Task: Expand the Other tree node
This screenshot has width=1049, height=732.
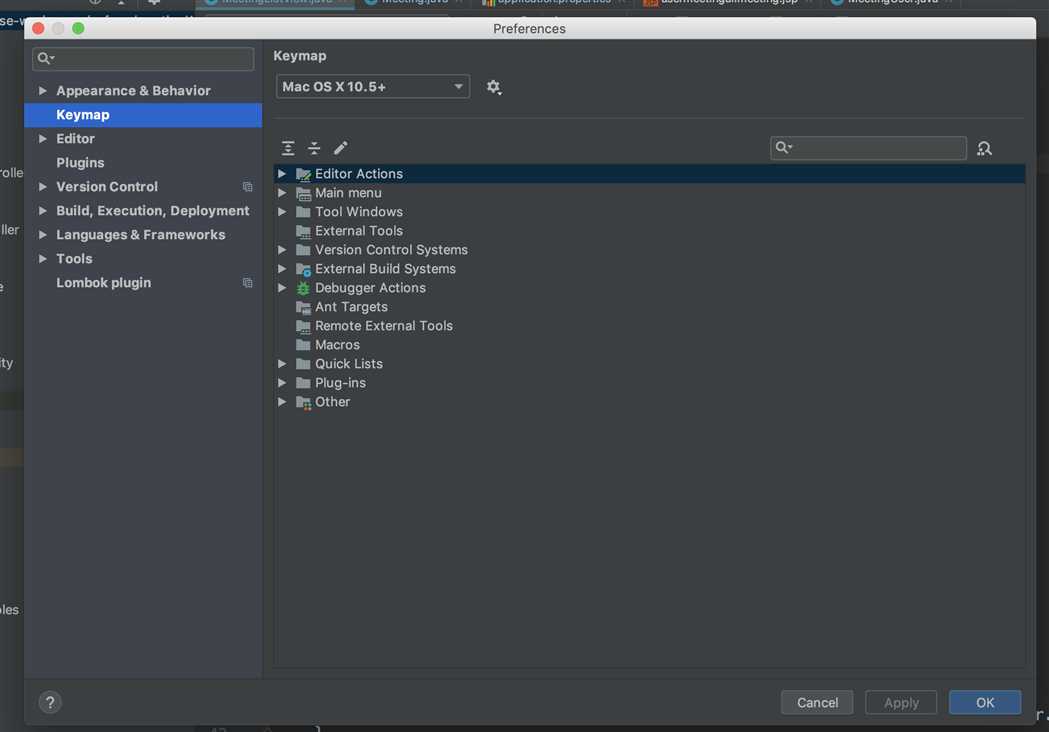Action: coord(282,402)
